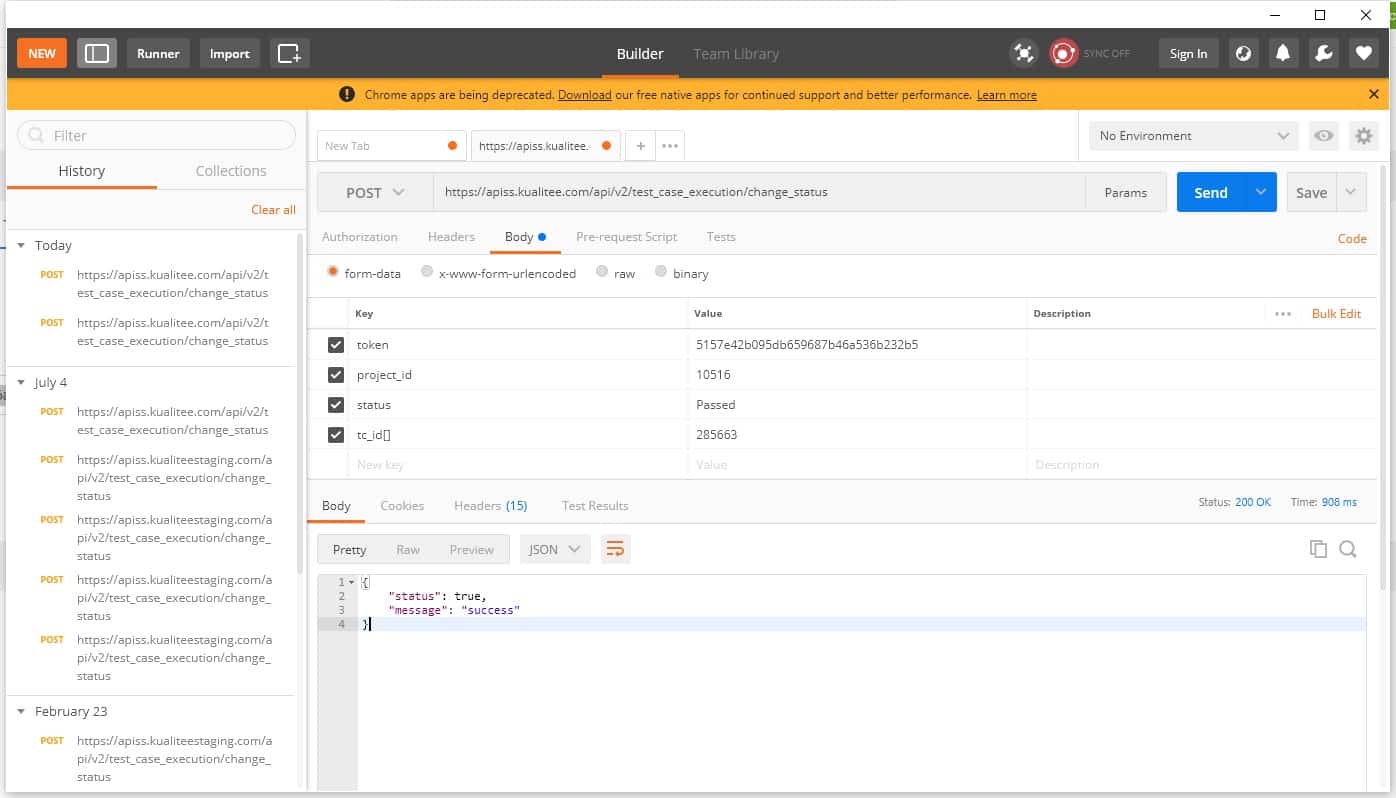Image resolution: width=1396 pixels, height=798 pixels.
Task: Collapse the Today history group
Action: coord(21,245)
